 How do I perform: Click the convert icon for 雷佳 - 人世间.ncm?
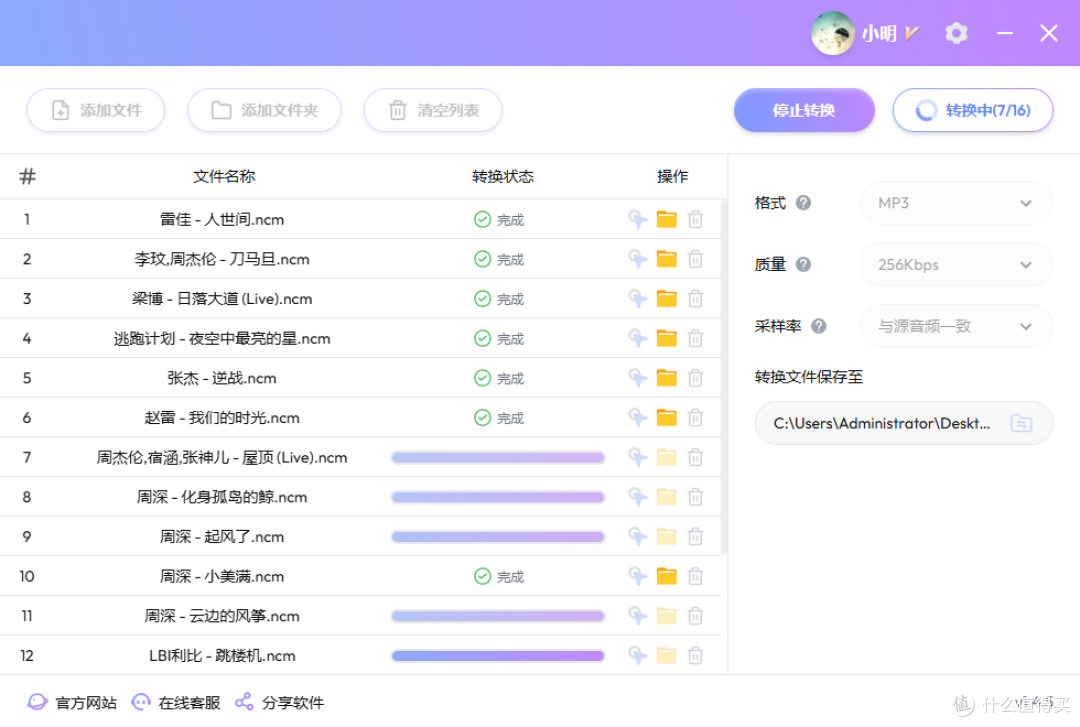tap(638, 220)
